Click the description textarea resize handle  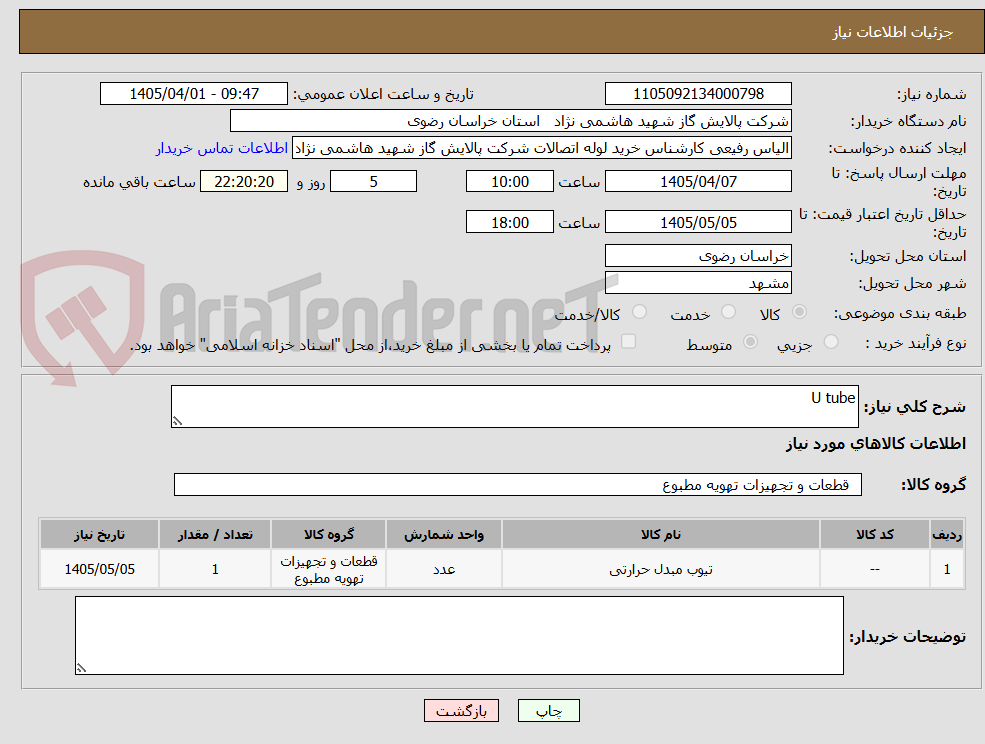177,422
